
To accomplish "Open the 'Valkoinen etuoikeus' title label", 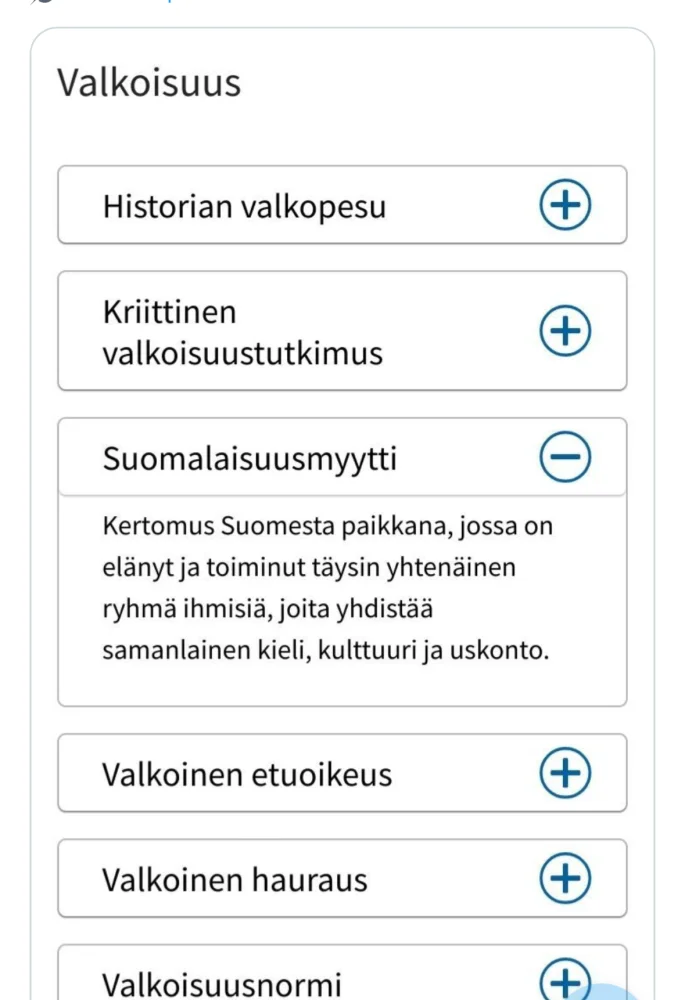I will [x=247, y=774].
